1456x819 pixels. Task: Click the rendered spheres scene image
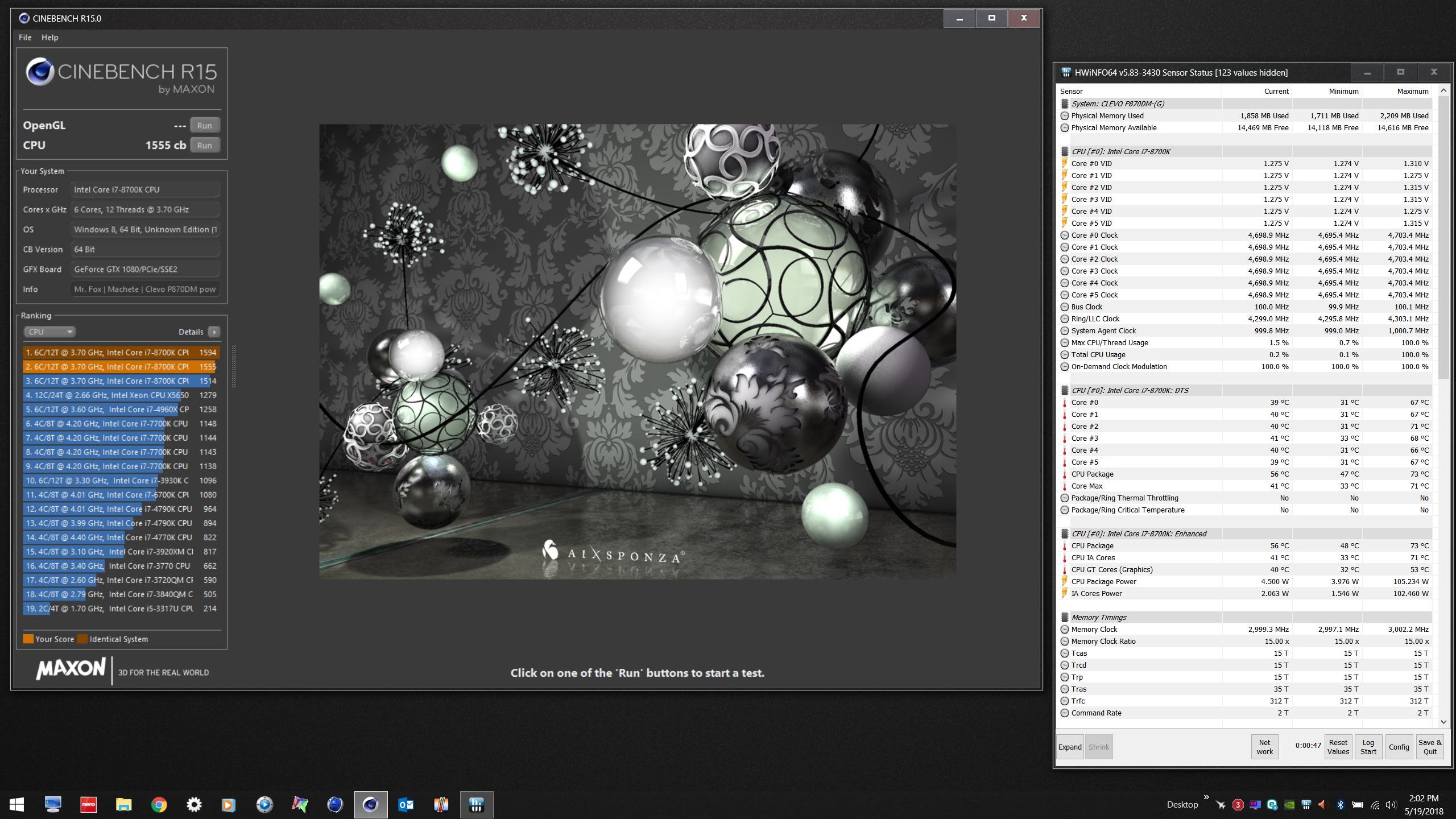tap(637, 351)
